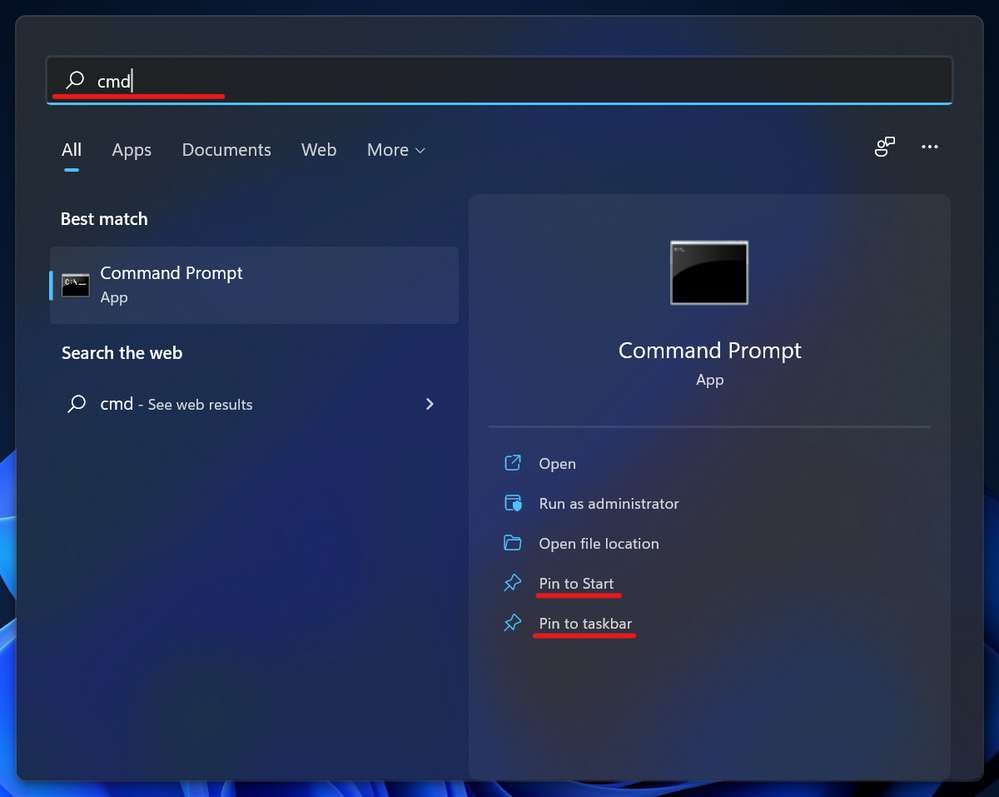Viewport: 999px width, 797px height.
Task: Click Open in the preview pane
Action: click(557, 464)
